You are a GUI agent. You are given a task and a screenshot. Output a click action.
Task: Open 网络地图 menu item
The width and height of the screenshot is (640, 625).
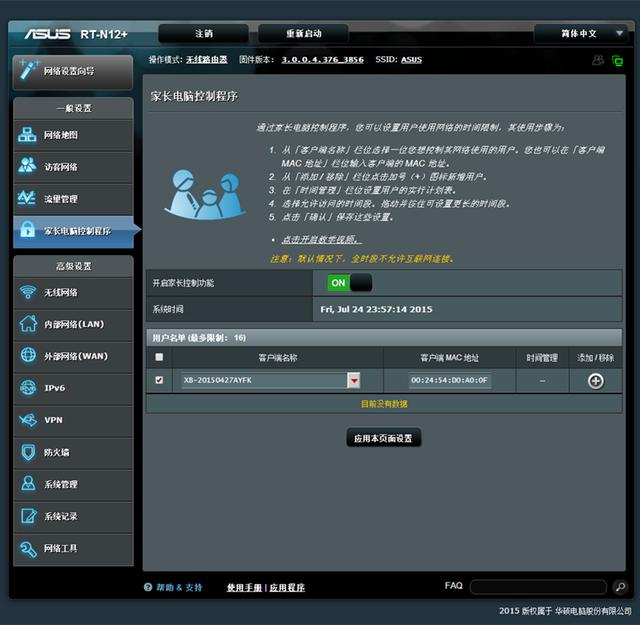(x=73, y=135)
